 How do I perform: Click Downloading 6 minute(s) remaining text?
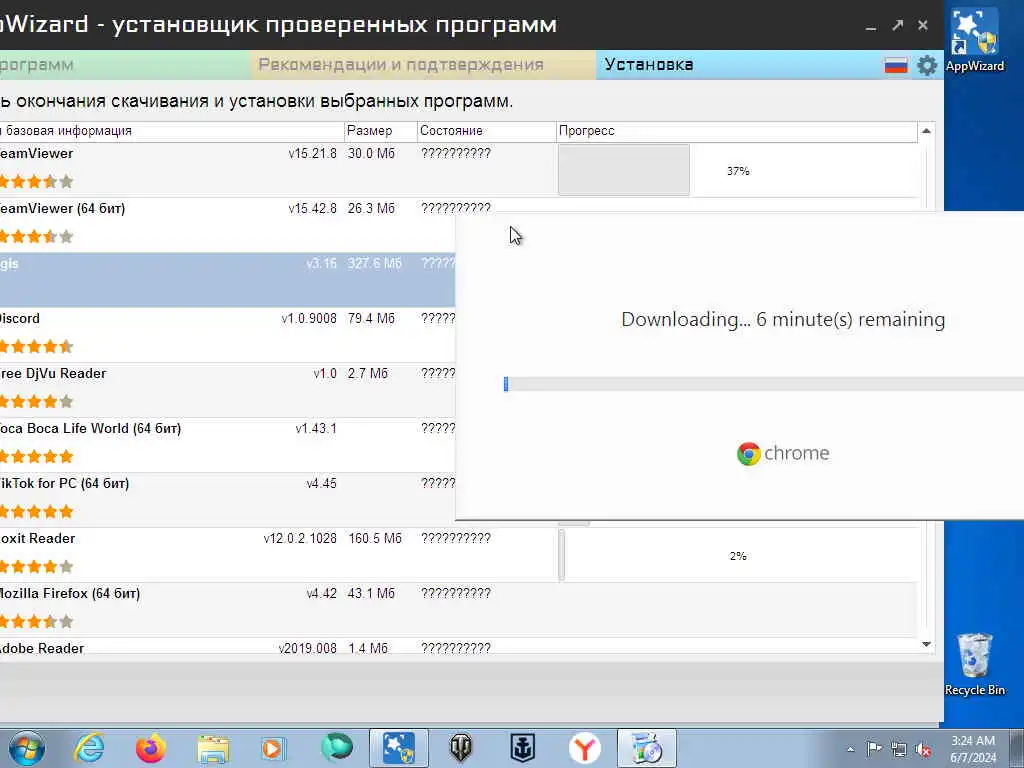(x=783, y=319)
